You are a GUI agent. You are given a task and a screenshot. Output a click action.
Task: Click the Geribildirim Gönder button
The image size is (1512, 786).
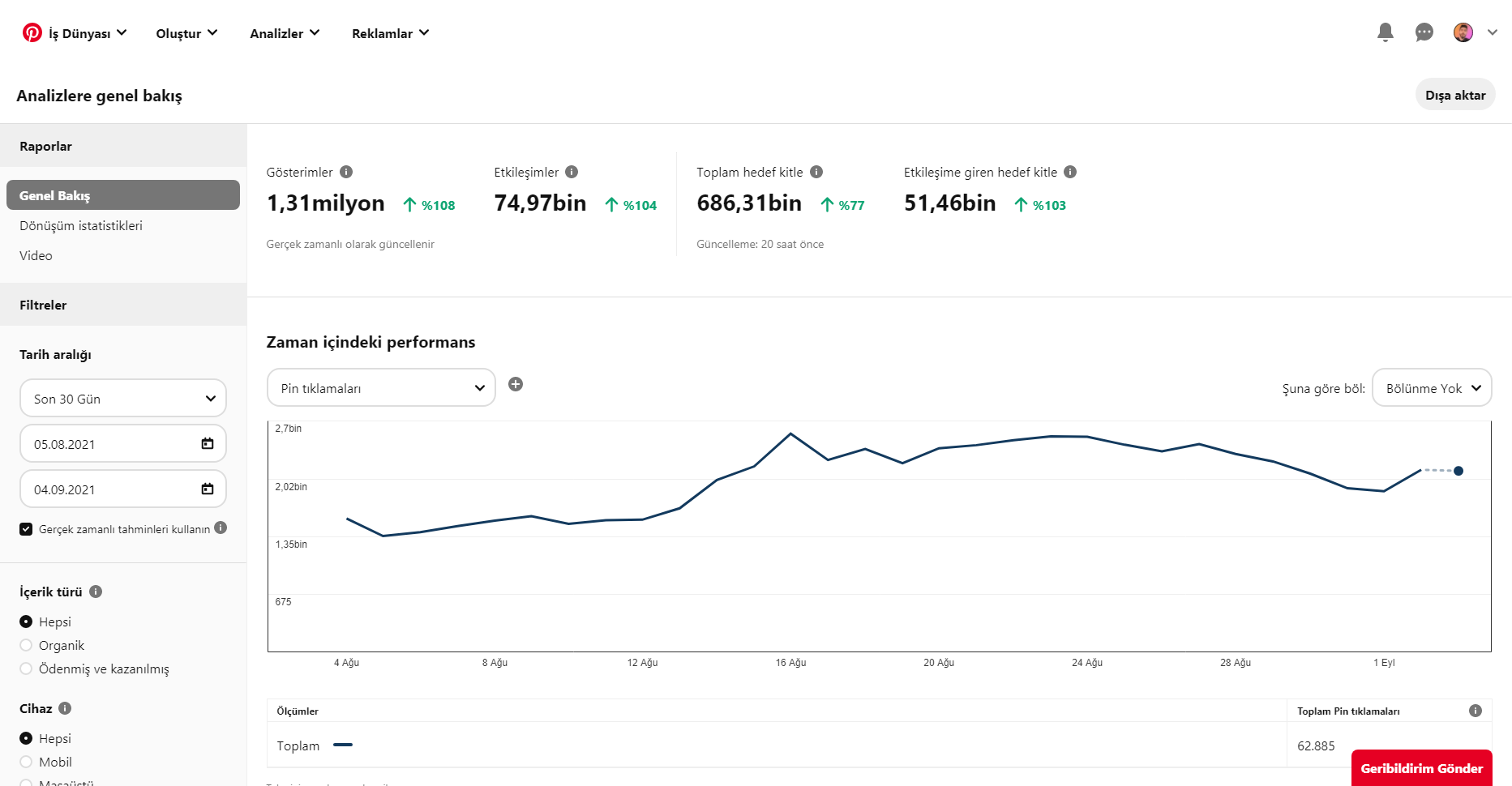(1421, 768)
